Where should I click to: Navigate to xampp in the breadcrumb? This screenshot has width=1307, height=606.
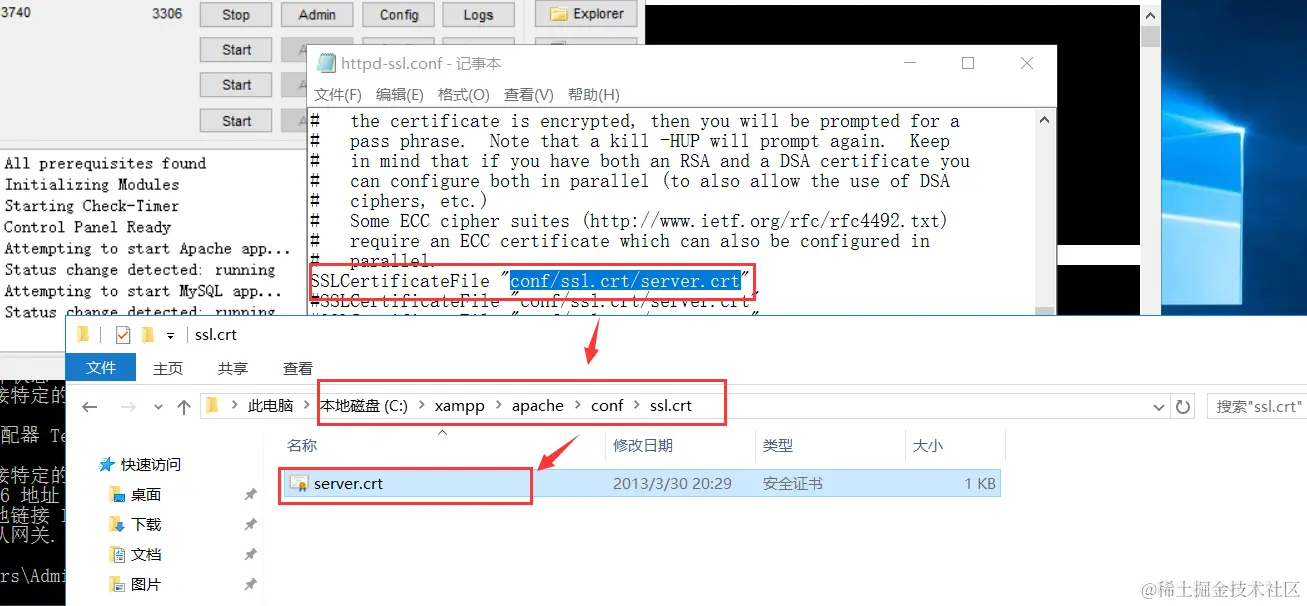(461, 406)
